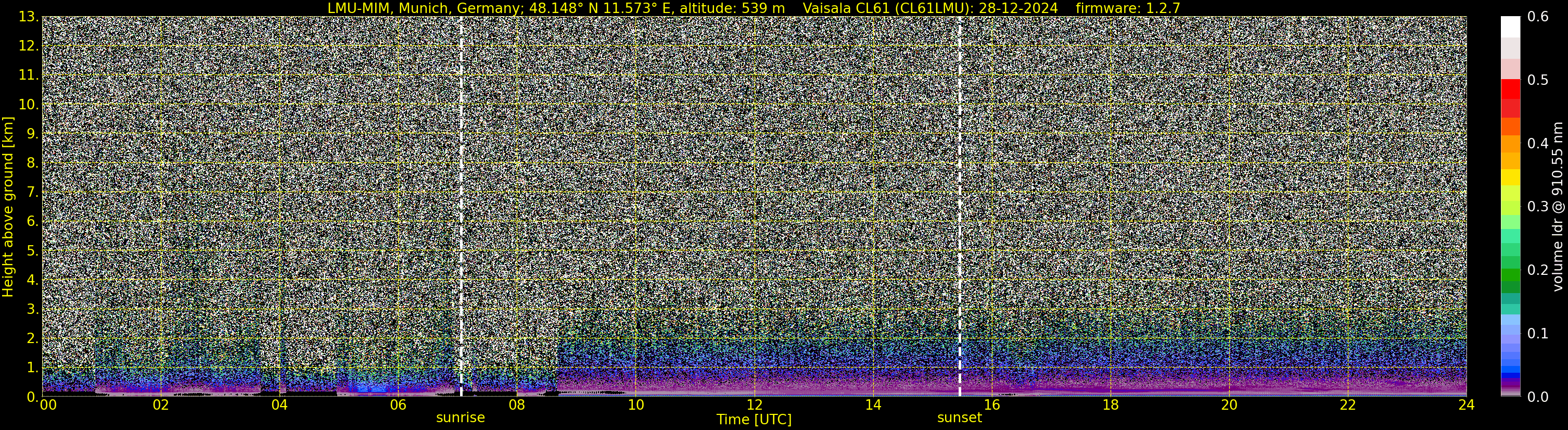Click the white dashed sunrise marker line
1568x430 pixels.
[x=462, y=207]
